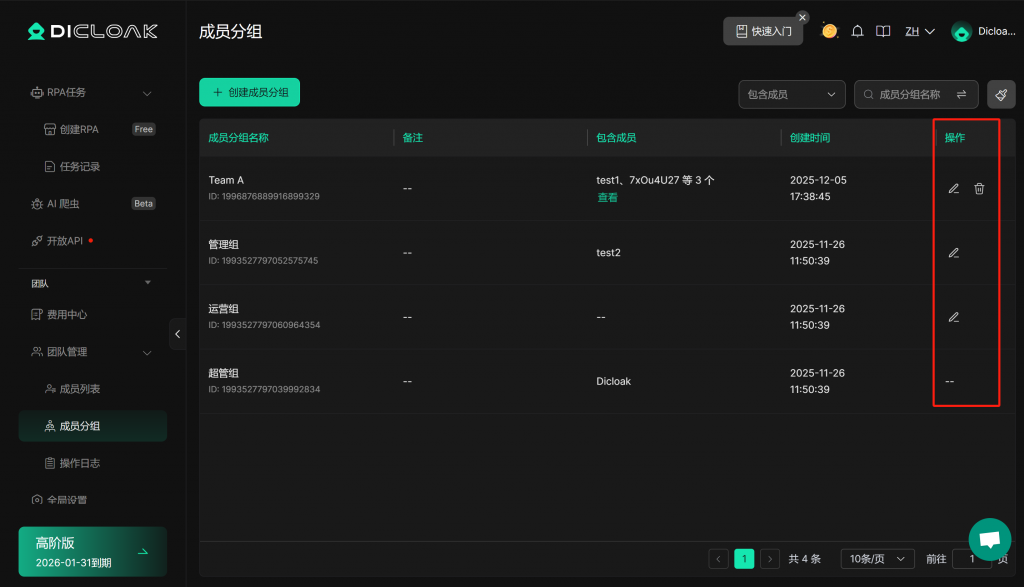Open 成员列表 in the sidebar
The width and height of the screenshot is (1024, 587).
pyautogui.click(x=80, y=389)
